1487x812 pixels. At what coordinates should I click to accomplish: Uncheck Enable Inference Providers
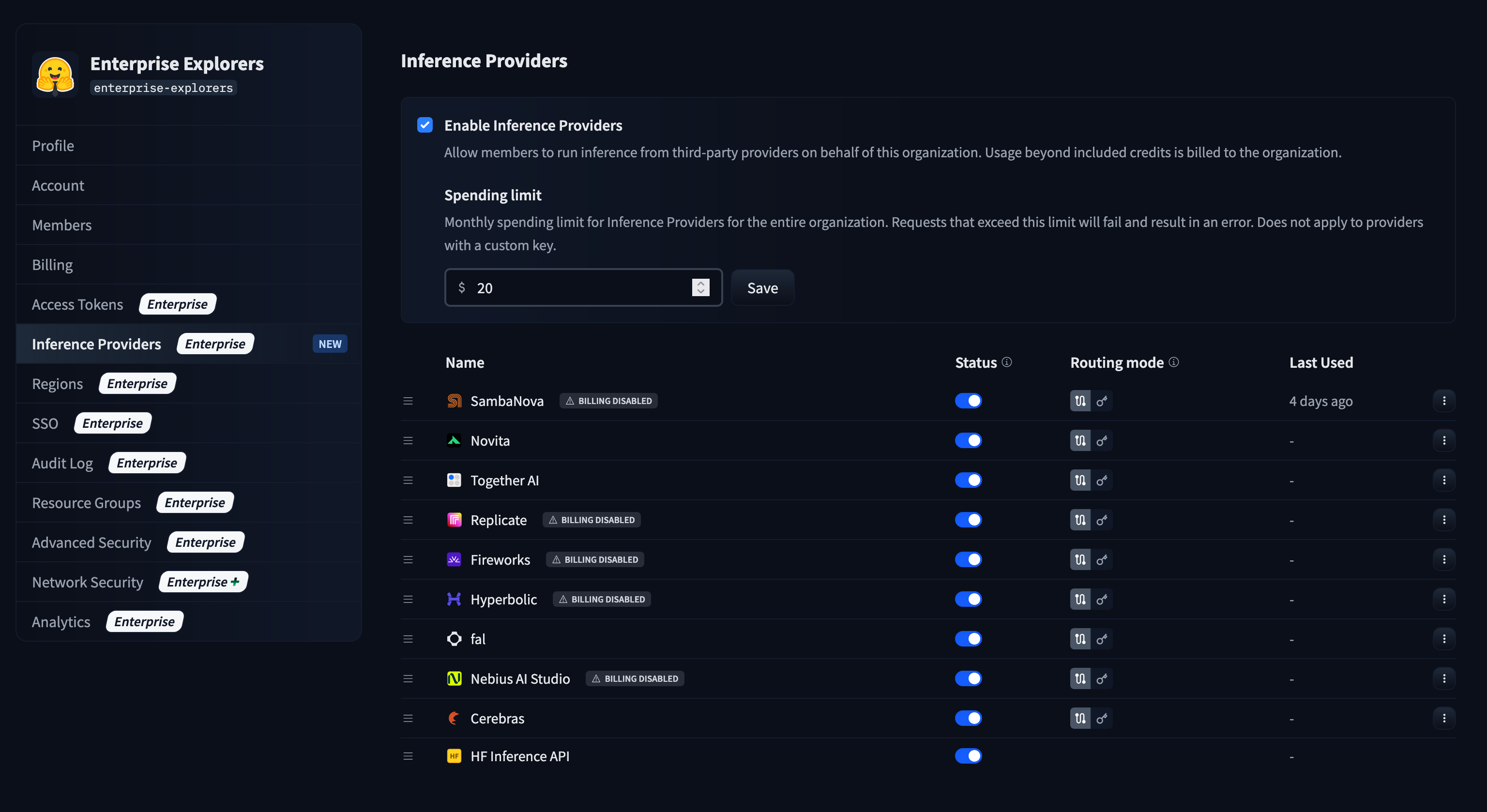click(425, 125)
